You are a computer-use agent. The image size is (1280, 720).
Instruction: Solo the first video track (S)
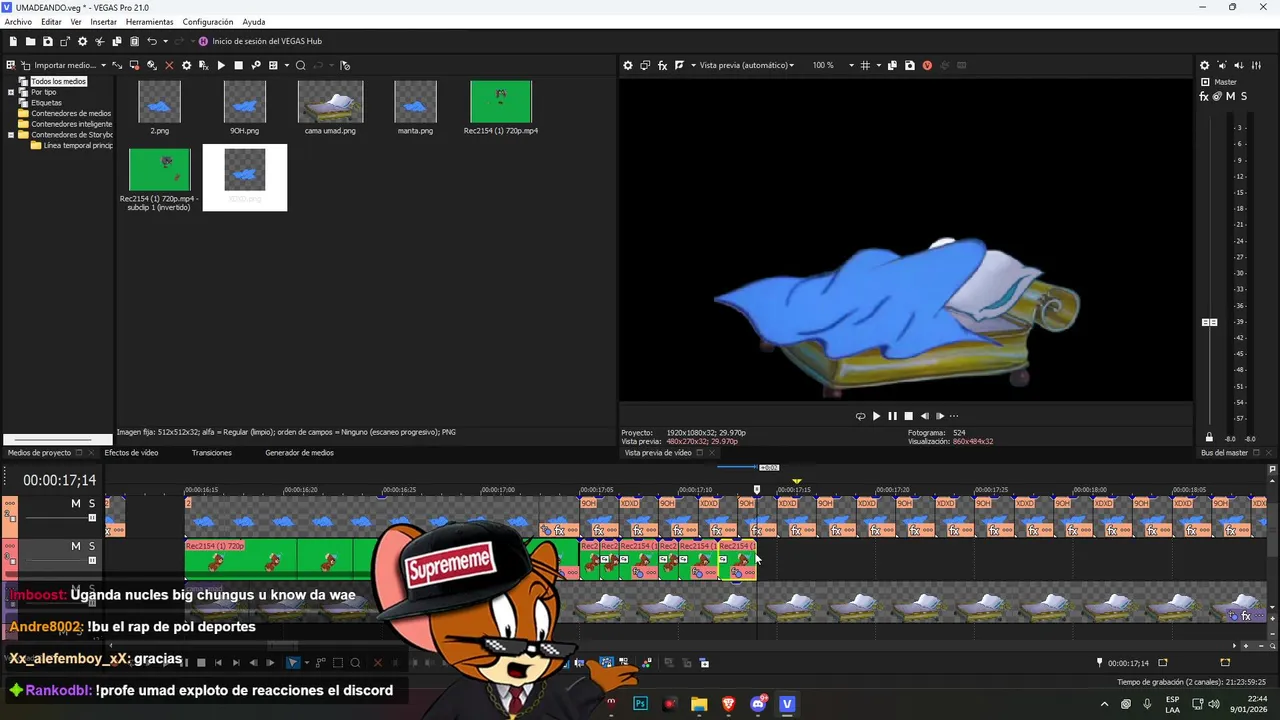click(92, 503)
